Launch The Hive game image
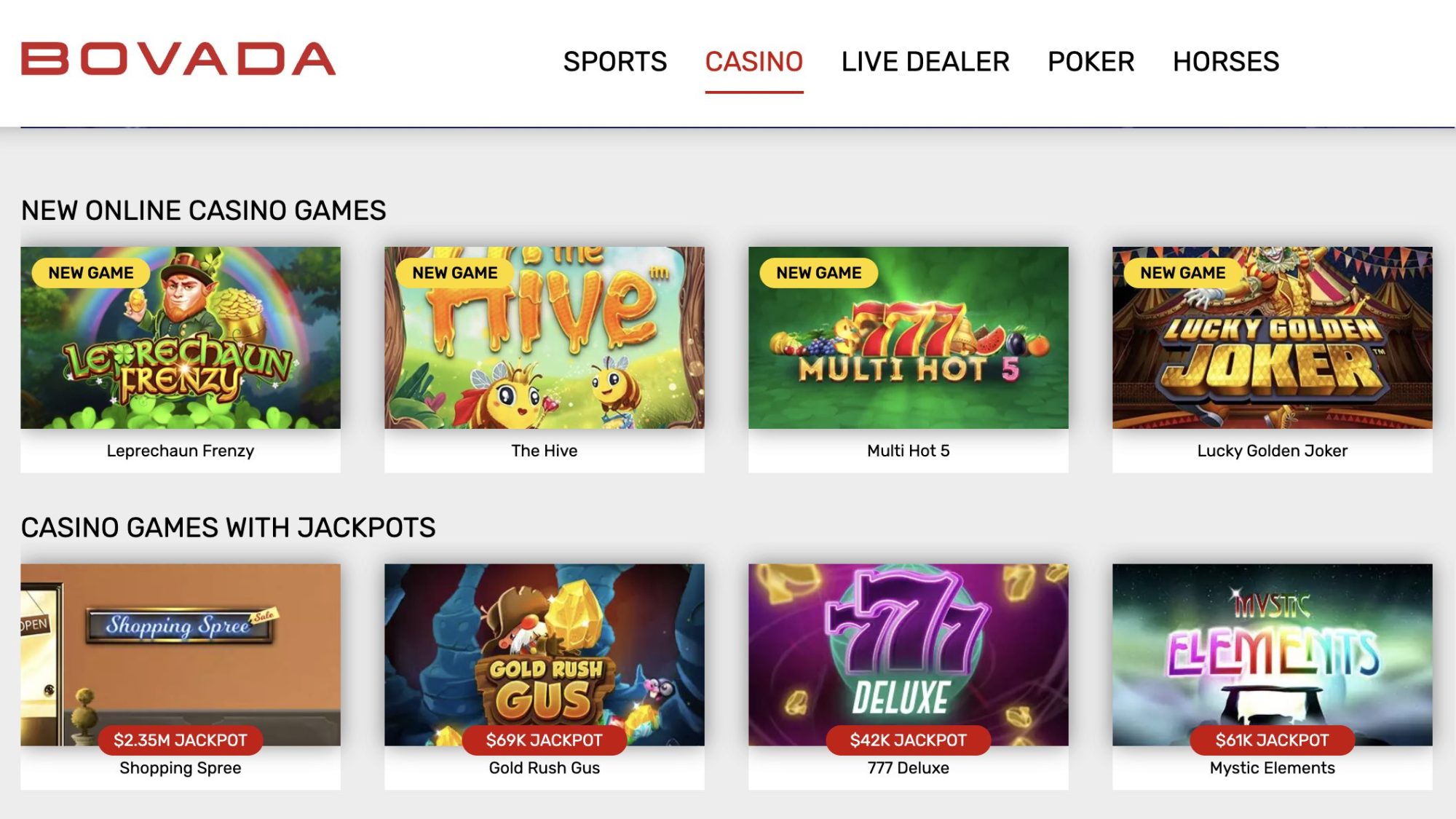1456x819 pixels. pos(545,338)
